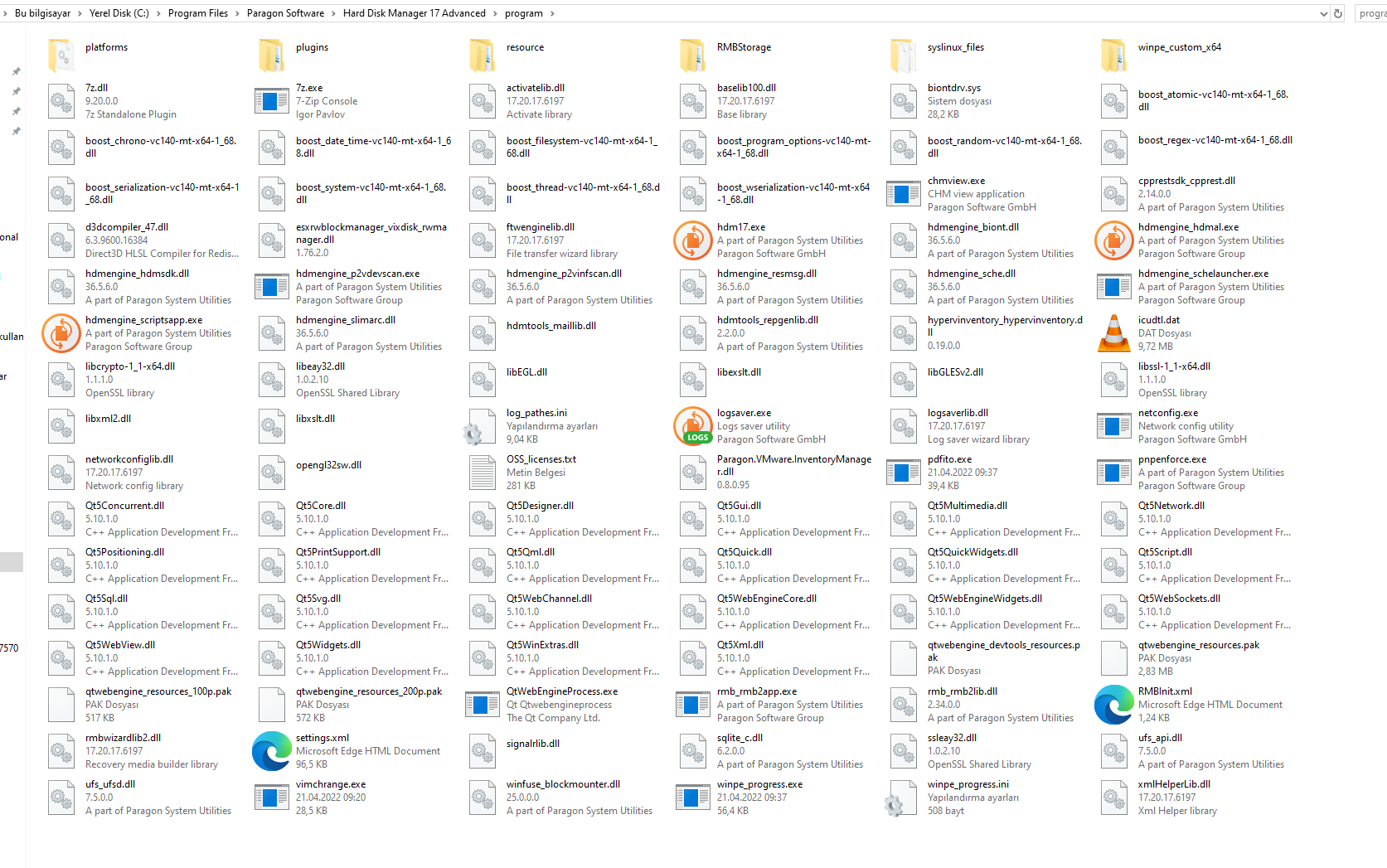
Task: Select the icudtl.dat traffic cone icon
Action: coord(1113,333)
